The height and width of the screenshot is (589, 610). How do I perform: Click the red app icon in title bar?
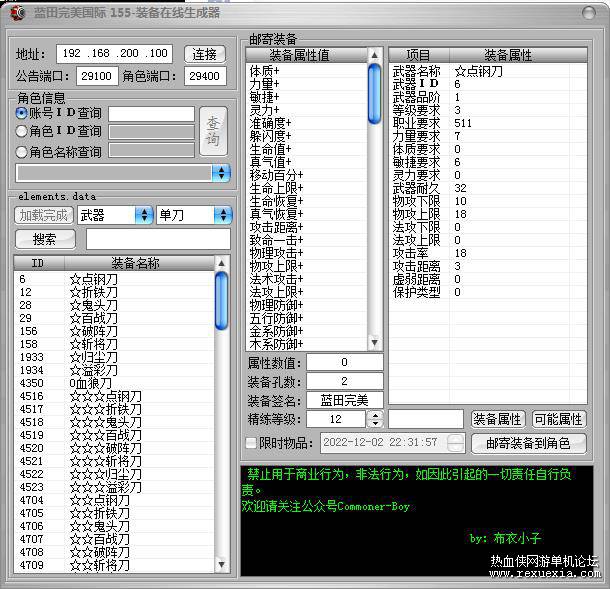(18, 12)
